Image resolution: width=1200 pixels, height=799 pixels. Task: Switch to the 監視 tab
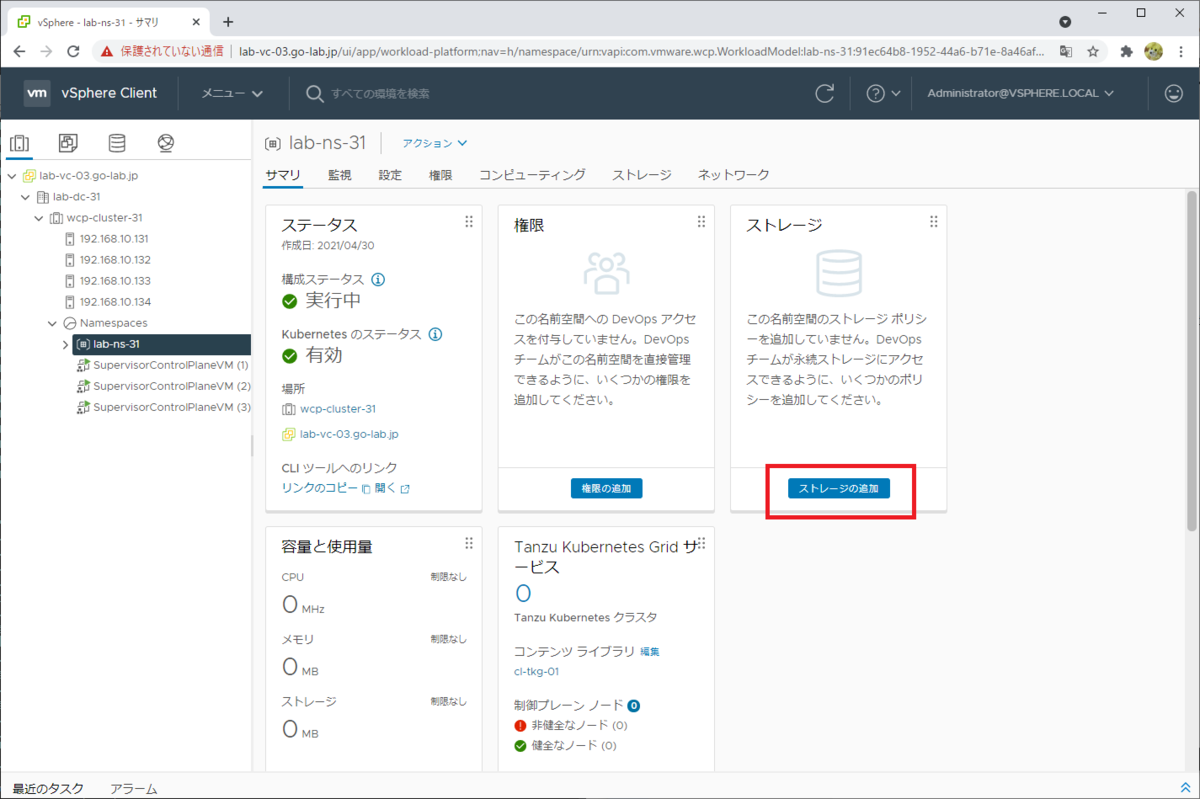(x=340, y=175)
